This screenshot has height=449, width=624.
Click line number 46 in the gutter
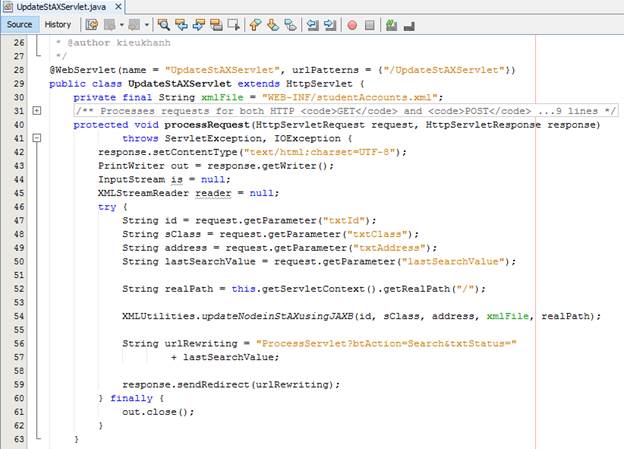point(19,207)
